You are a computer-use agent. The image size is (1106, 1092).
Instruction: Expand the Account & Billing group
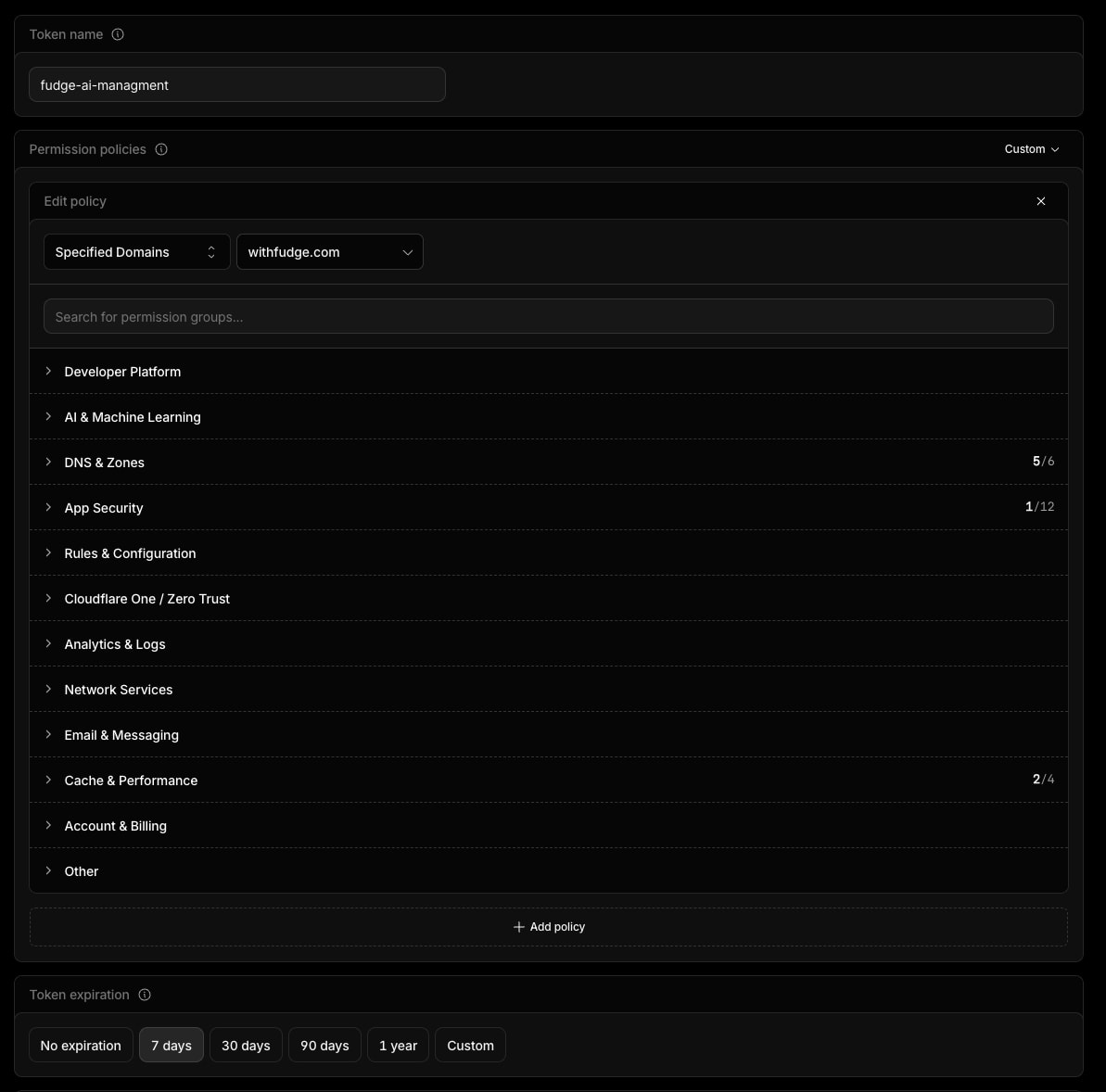pos(549,825)
